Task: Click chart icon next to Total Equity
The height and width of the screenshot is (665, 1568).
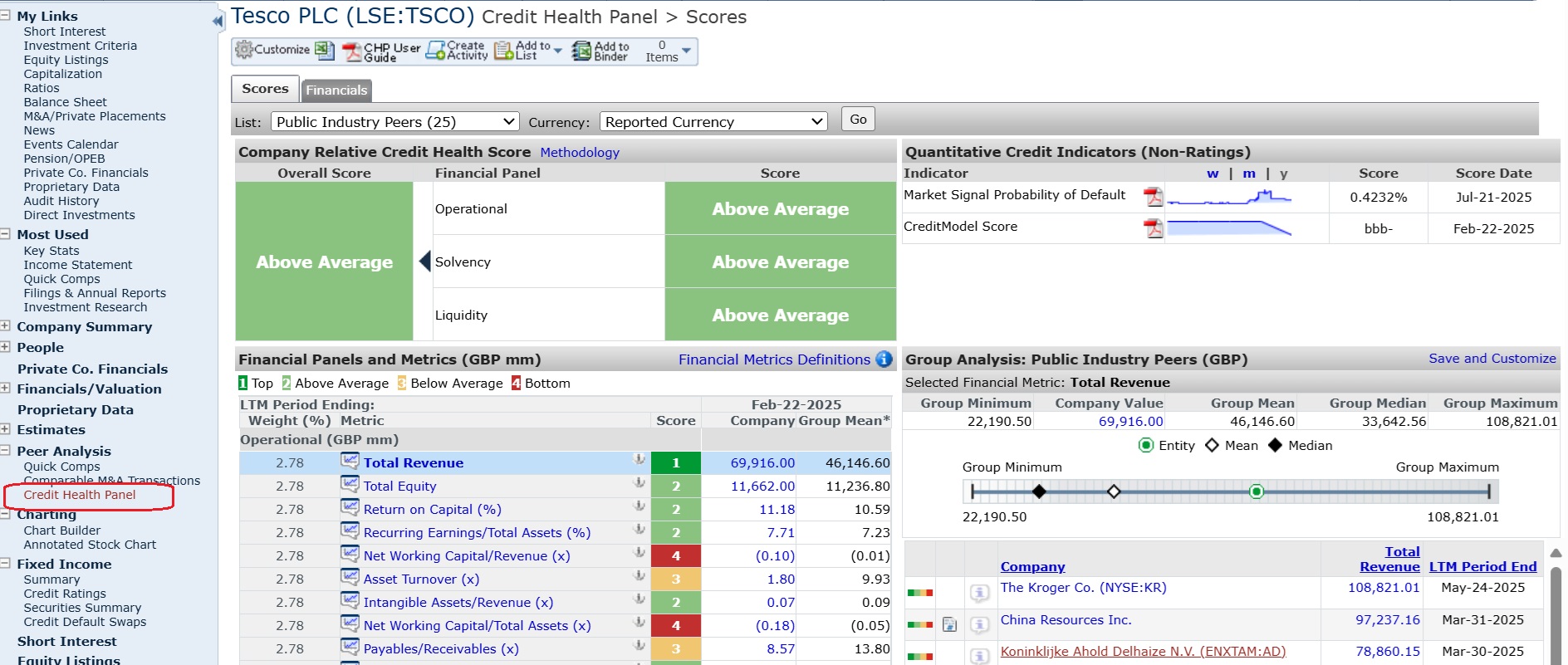Action: (x=350, y=486)
